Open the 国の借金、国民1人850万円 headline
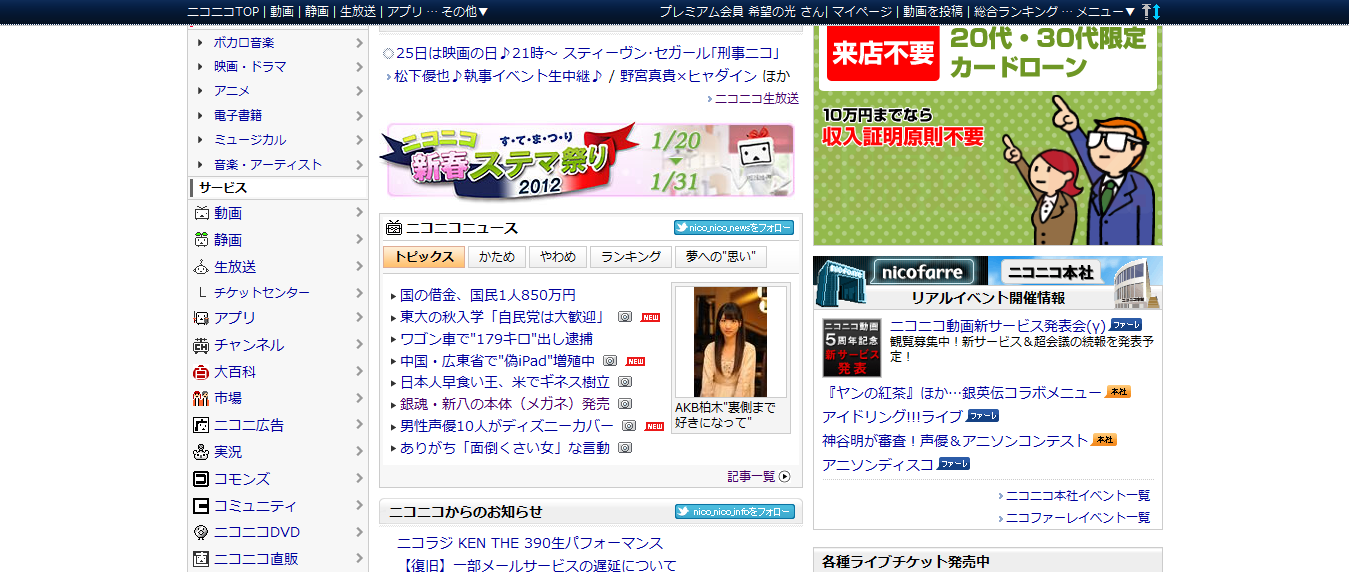1349x572 pixels. point(488,295)
